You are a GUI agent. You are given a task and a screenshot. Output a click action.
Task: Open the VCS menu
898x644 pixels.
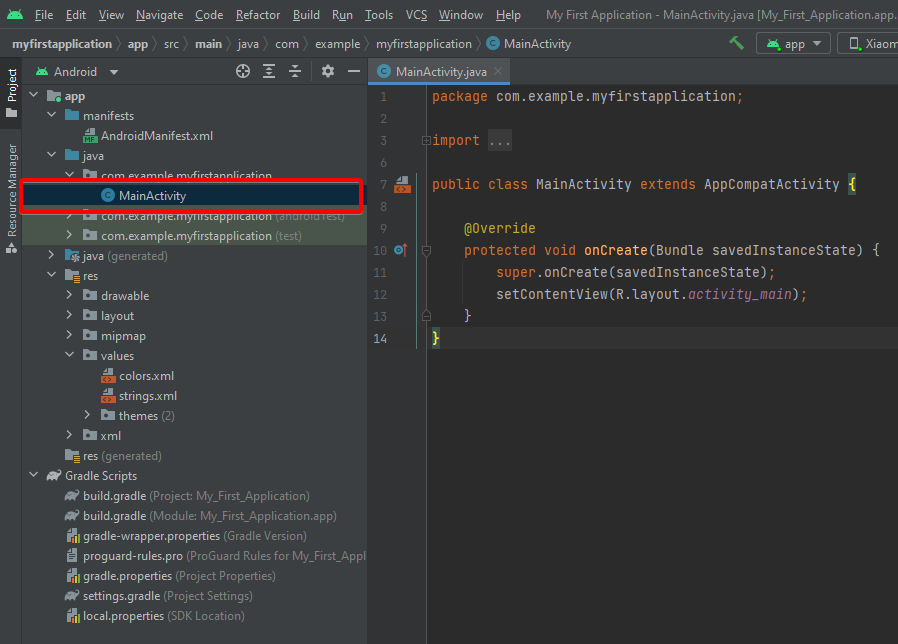(416, 15)
